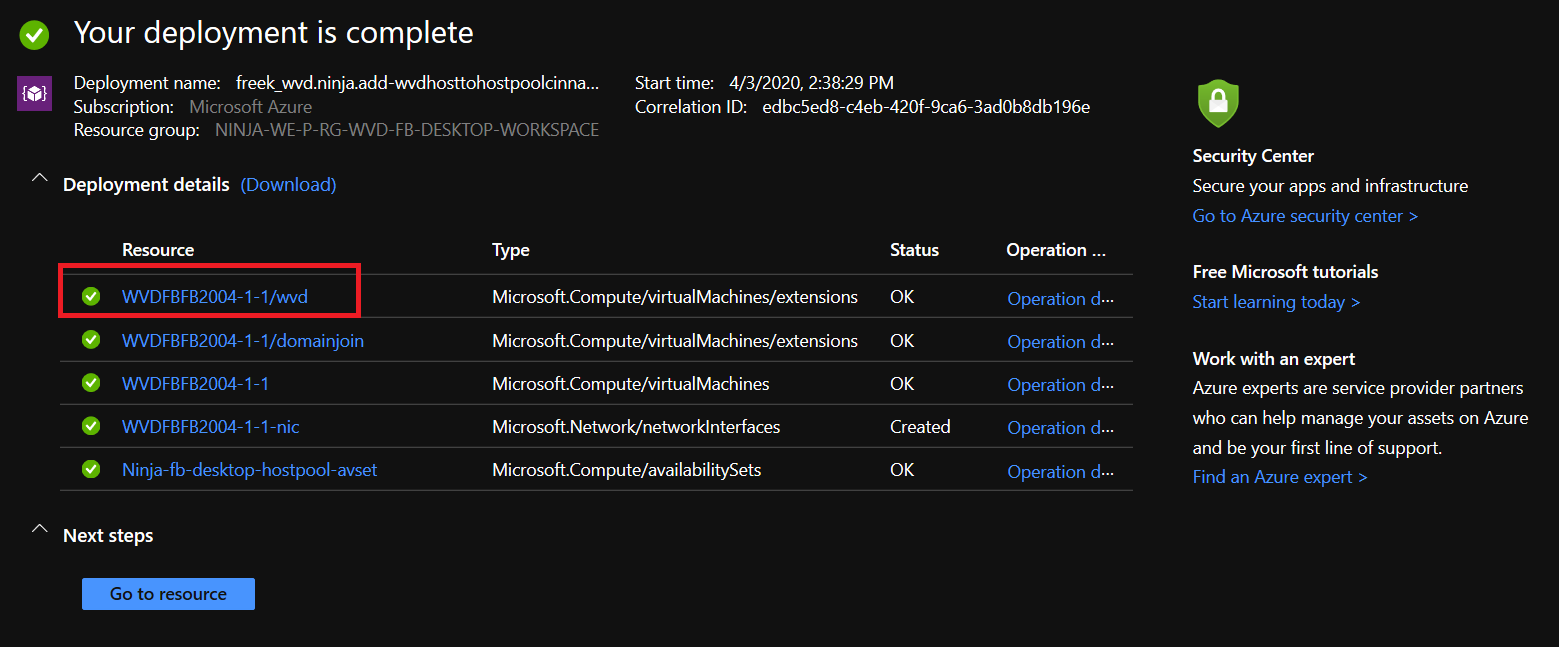Screen dimensions: 1559x647
Task: Collapse the Deployment details section
Action: pyautogui.click(x=40, y=178)
